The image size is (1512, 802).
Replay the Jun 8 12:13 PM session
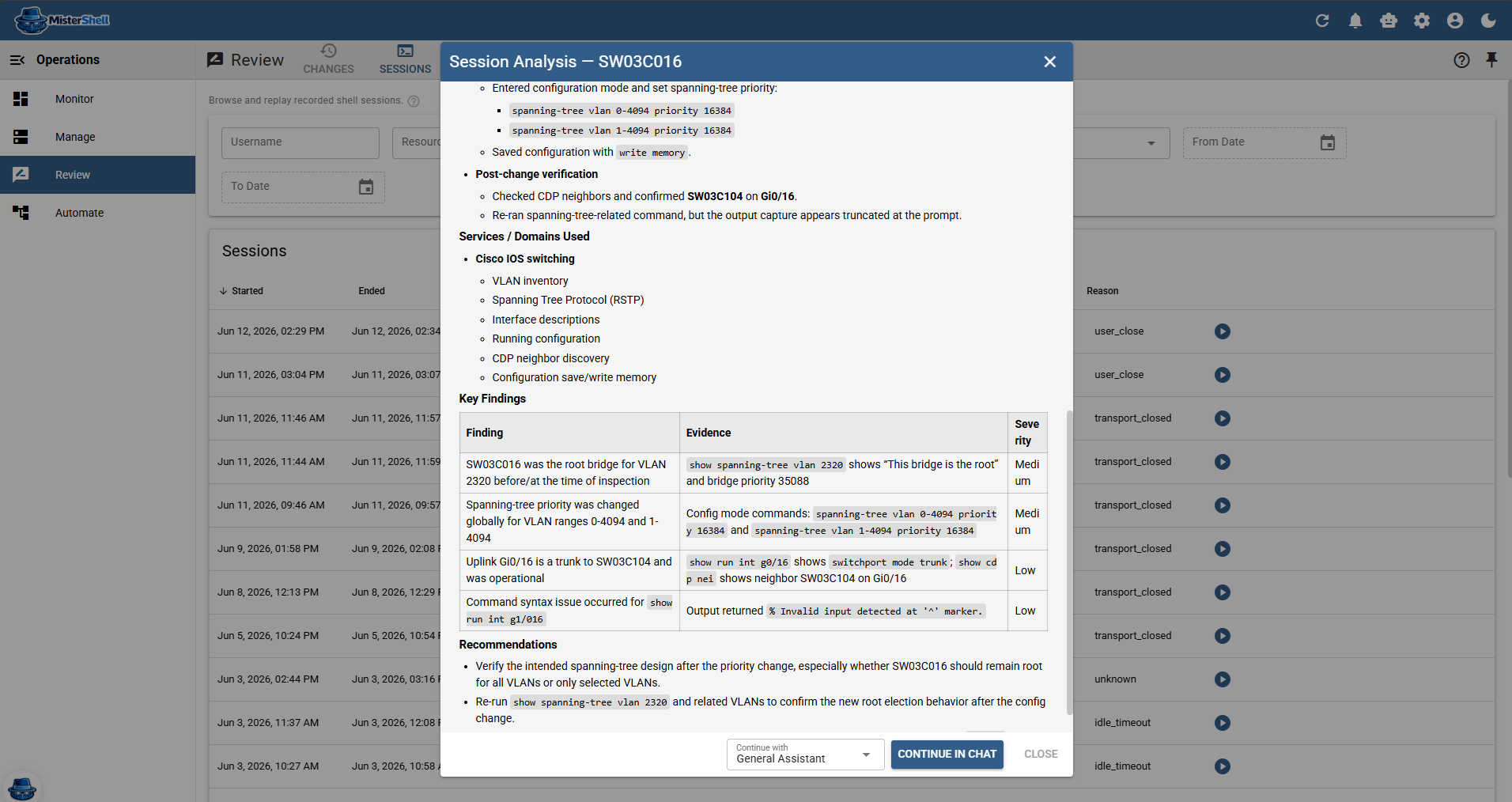1223,592
